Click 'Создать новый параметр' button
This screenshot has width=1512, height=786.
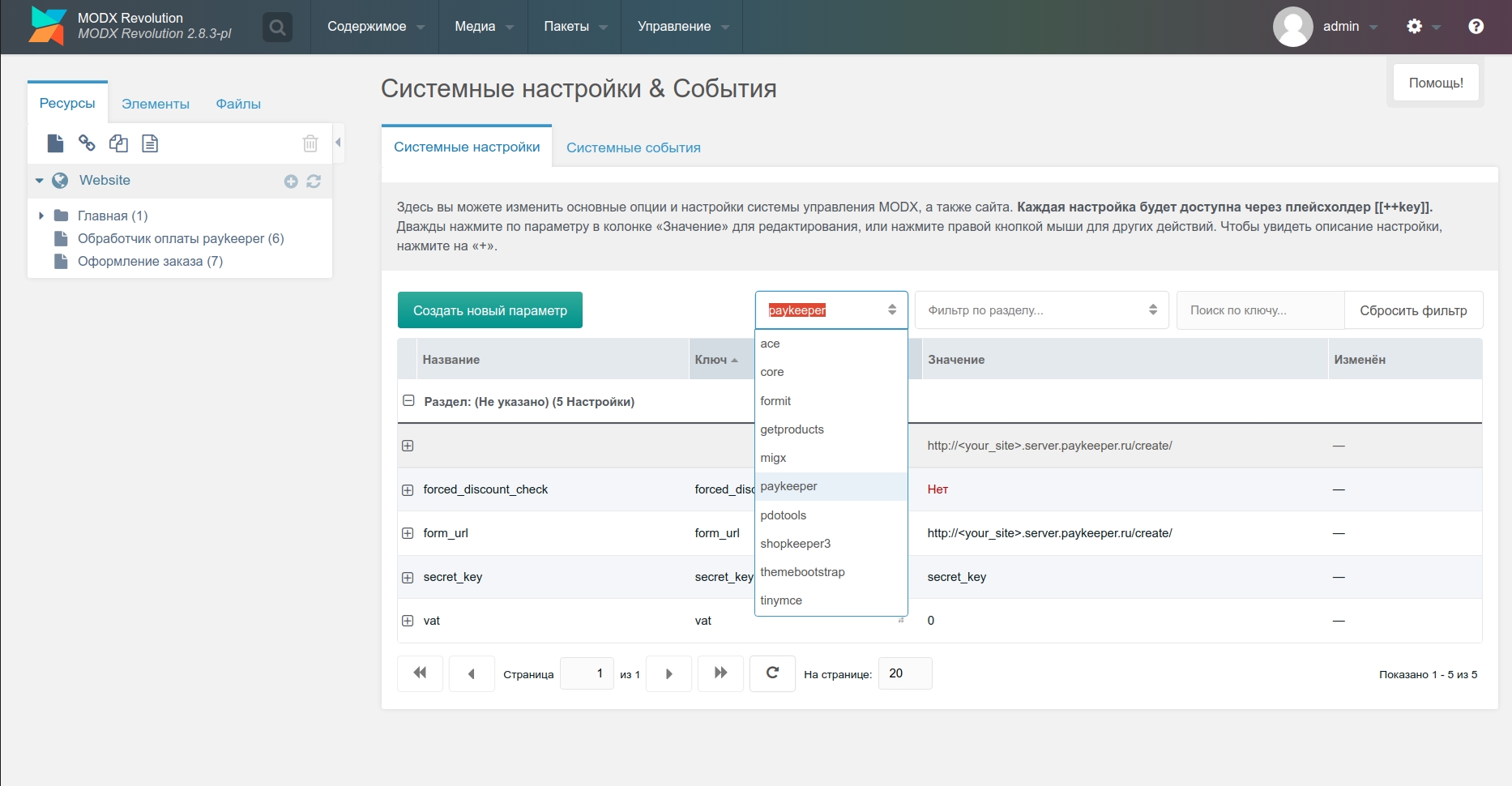click(x=489, y=310)
